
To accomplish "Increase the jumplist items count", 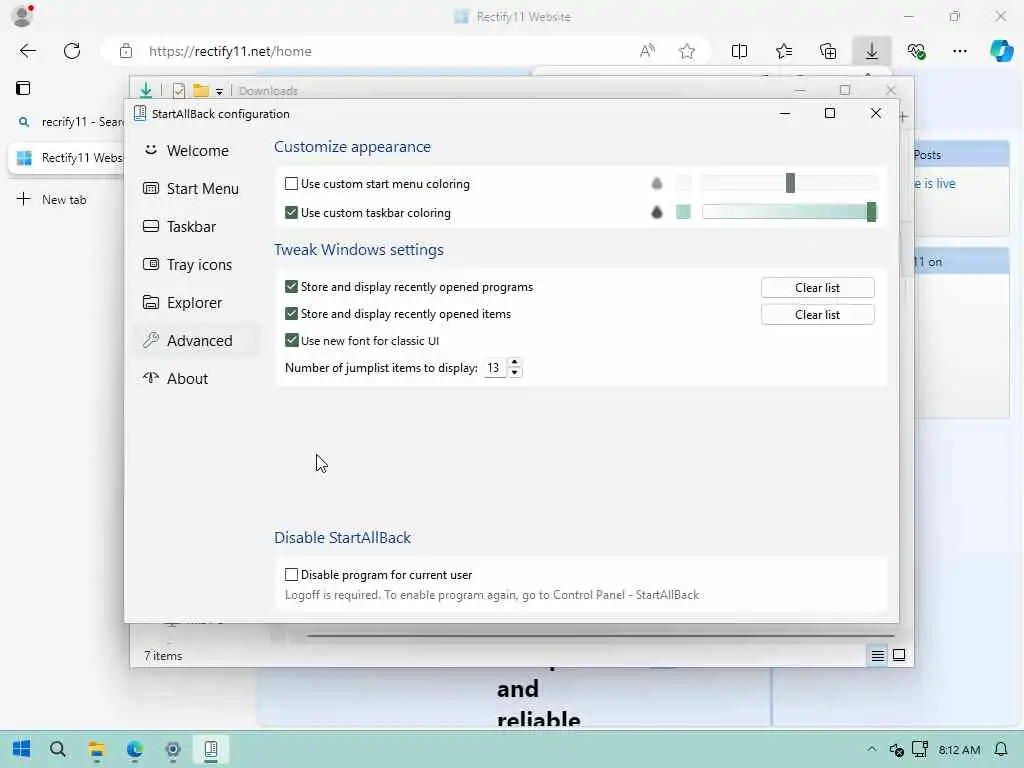I will (x=515, y=362).
